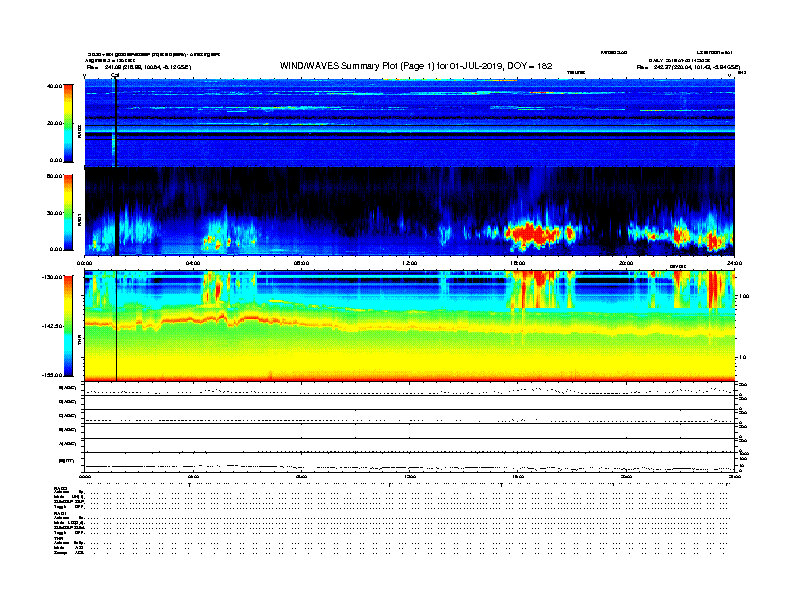Click the 24:00 tick below RAD1 spectrogram
792x612 pixels.
[x=734, y=263]
